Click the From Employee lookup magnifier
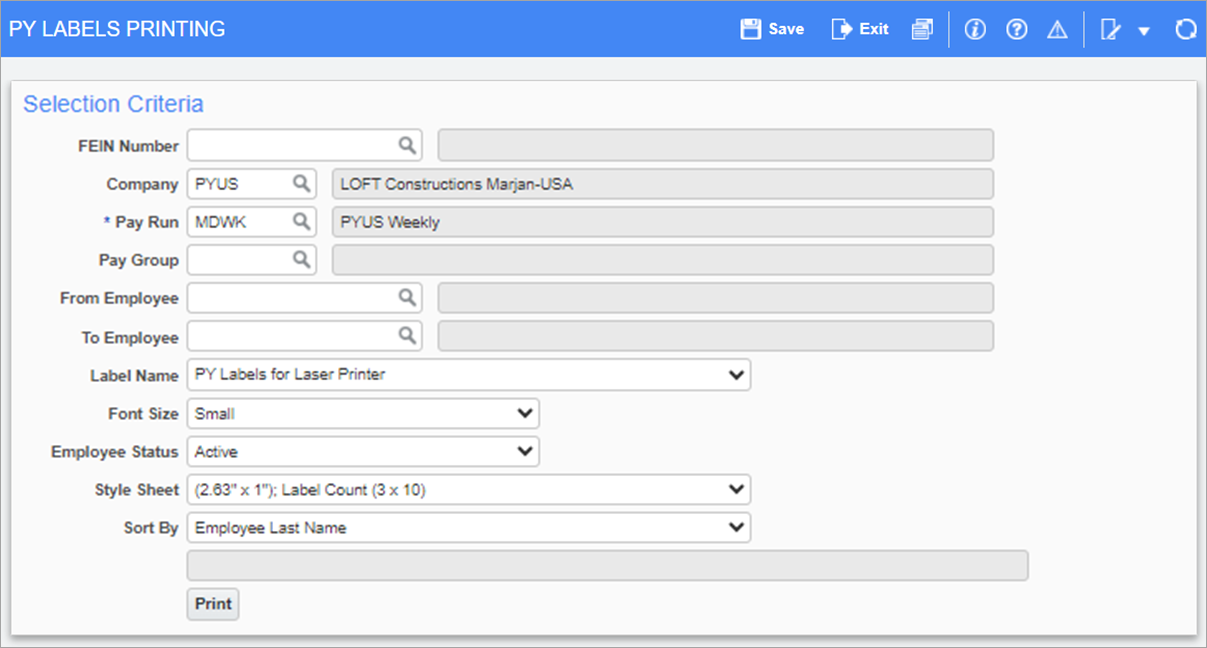The width and height of the screenshot is (1207, 648). [x=407, y=298]
